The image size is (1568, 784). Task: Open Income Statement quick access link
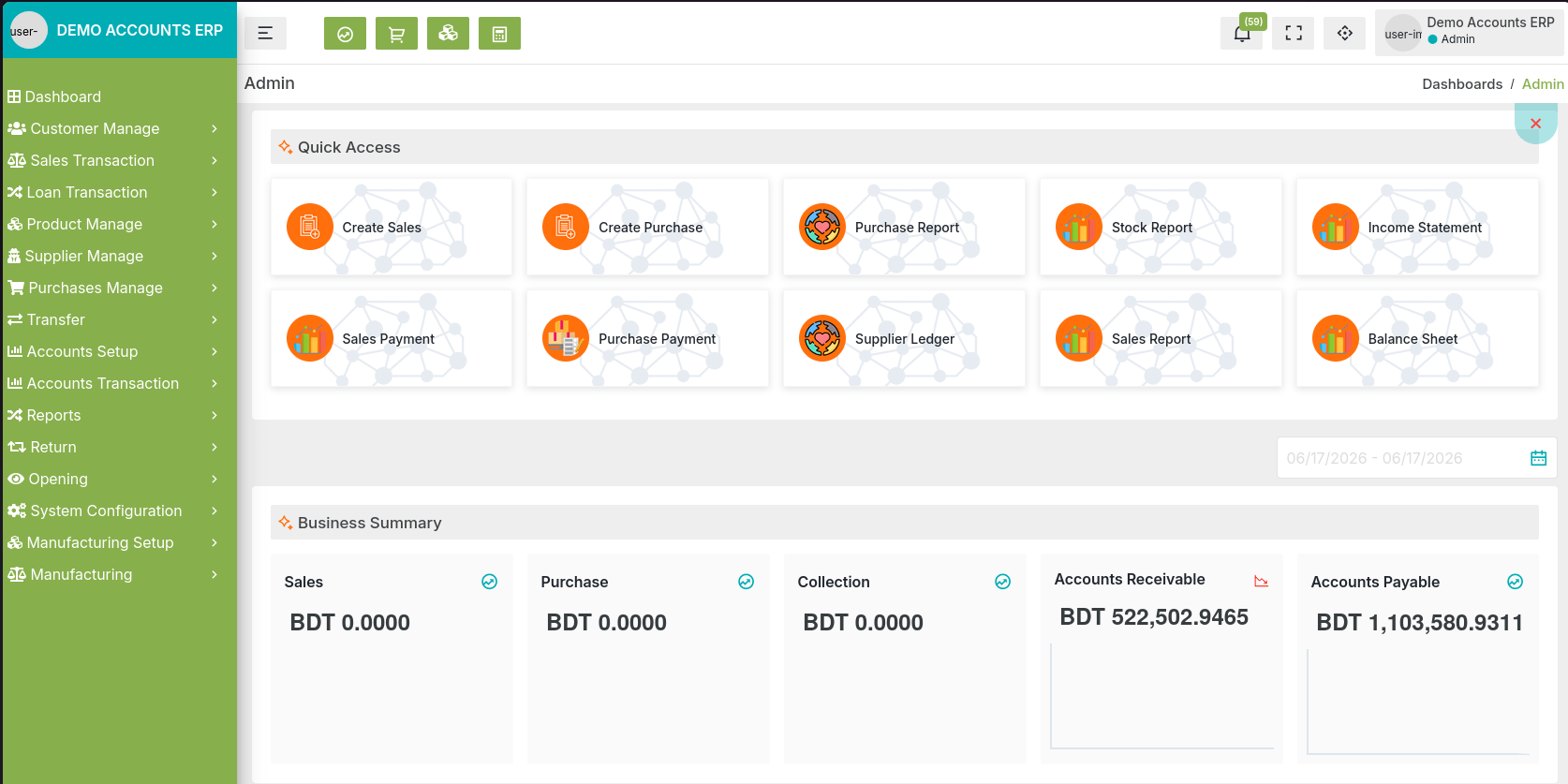coord(1417,227)
